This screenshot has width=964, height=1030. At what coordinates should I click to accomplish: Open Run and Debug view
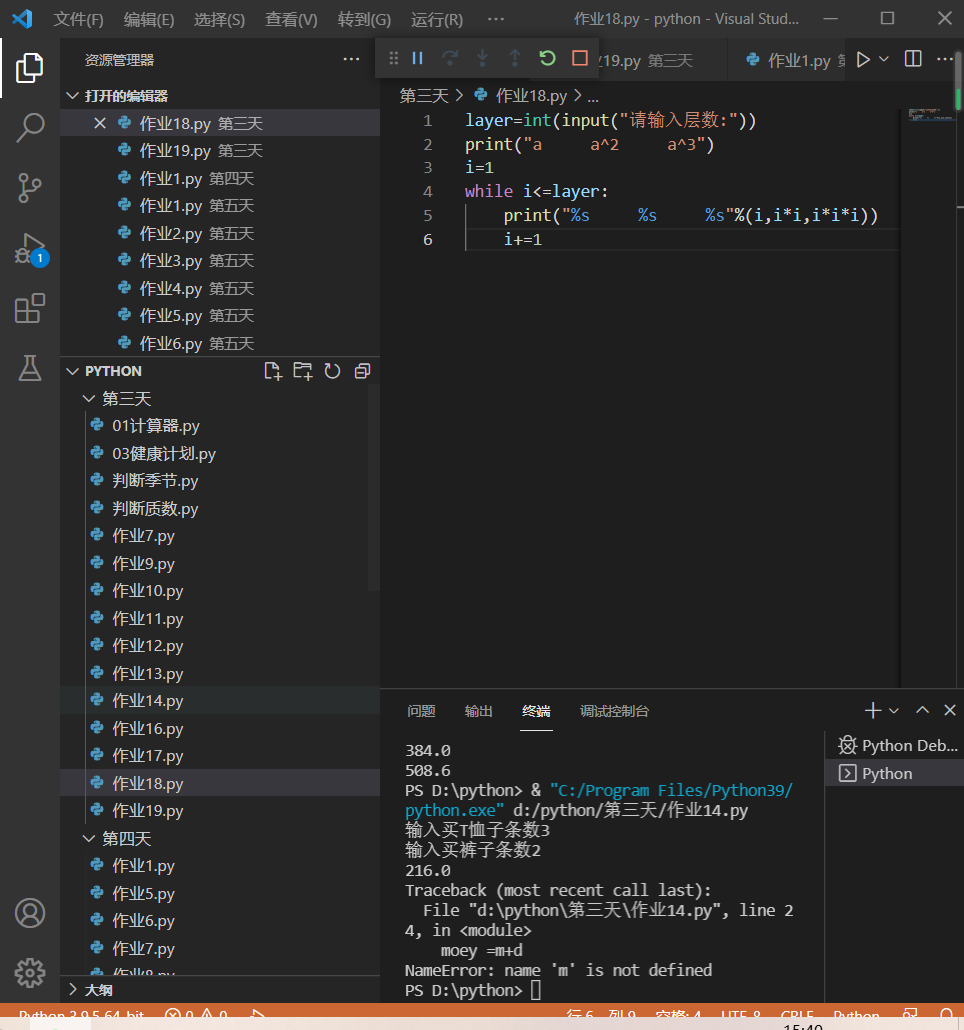click(x=30, y=248)
